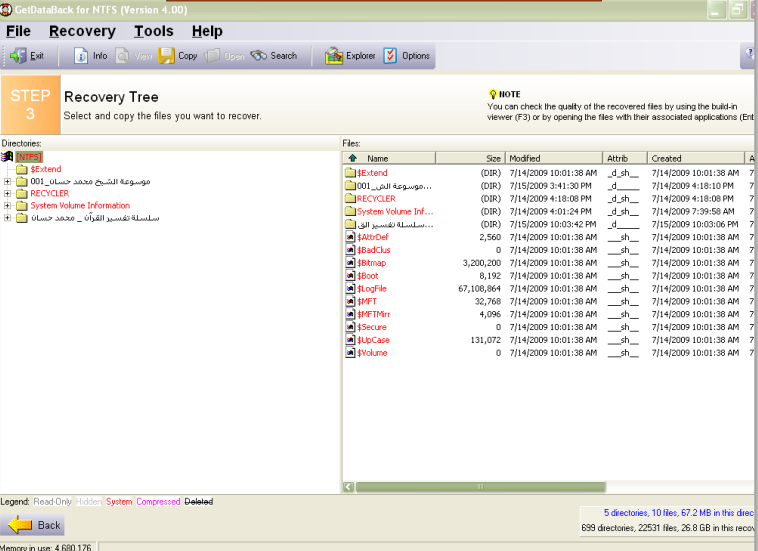Select the $LogFile file name
This screenshot has height=551, width=758.
click(372, 289)
